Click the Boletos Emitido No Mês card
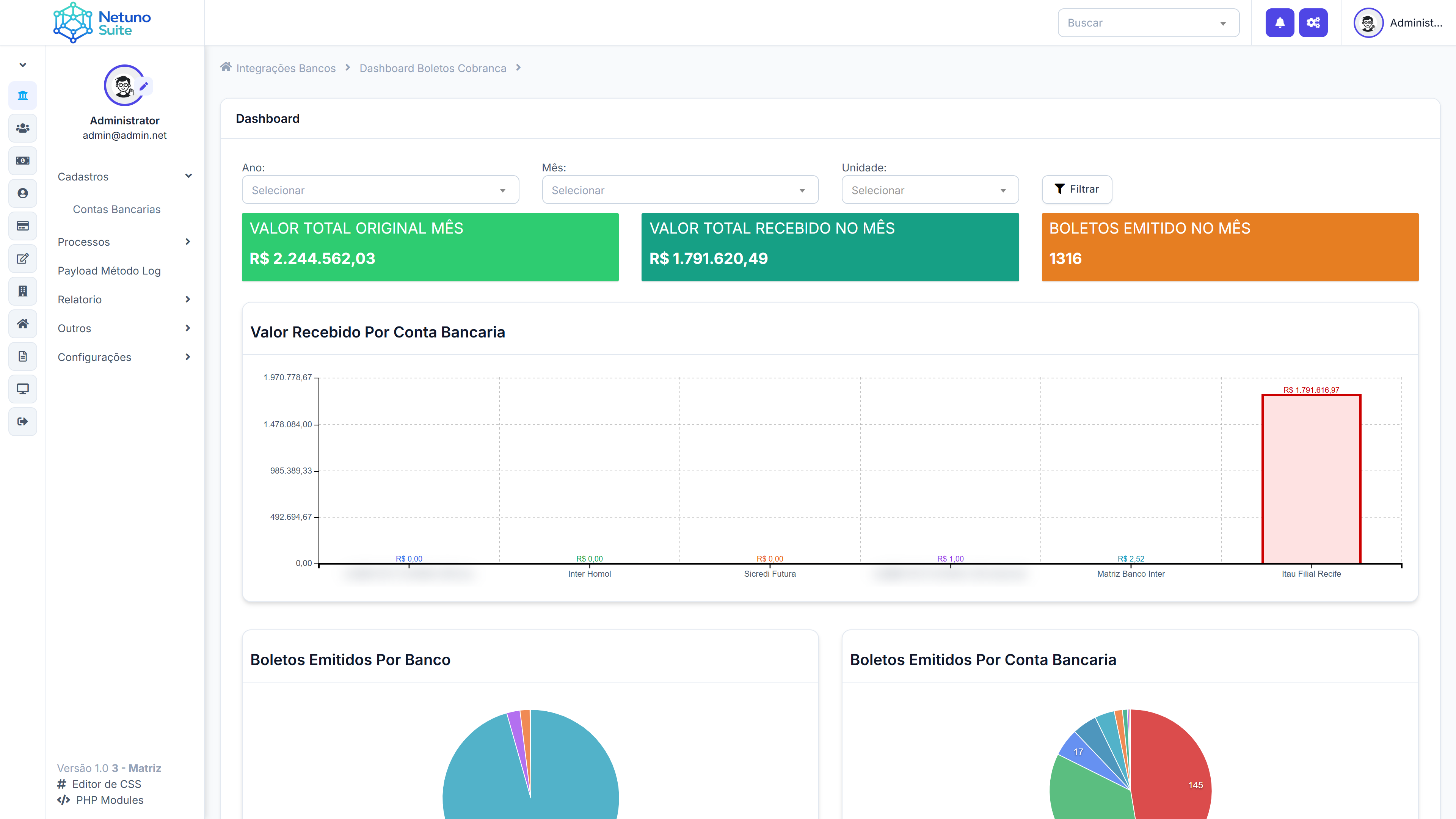This screenshot has height=819, width=1456. 1230,247
